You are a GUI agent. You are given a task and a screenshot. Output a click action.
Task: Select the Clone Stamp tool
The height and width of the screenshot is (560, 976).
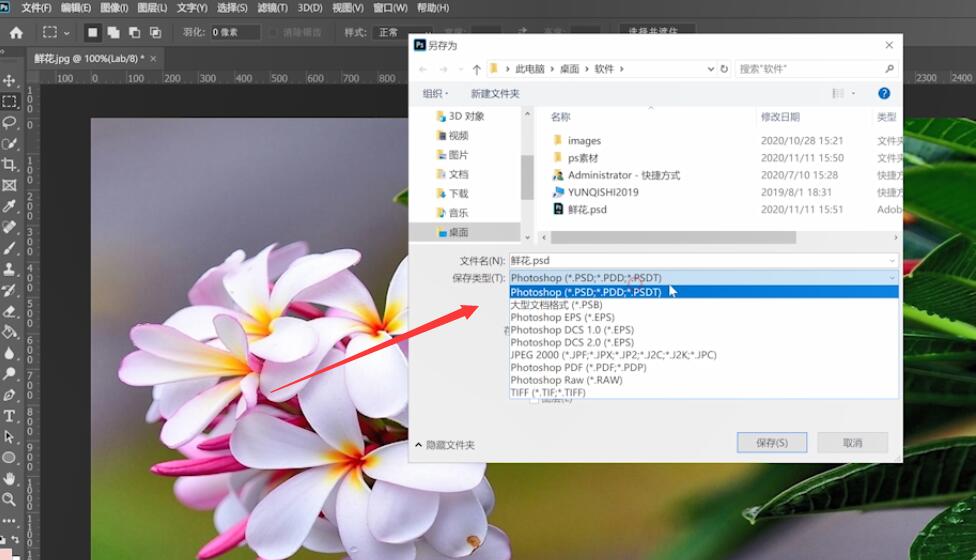coord(9,269)
